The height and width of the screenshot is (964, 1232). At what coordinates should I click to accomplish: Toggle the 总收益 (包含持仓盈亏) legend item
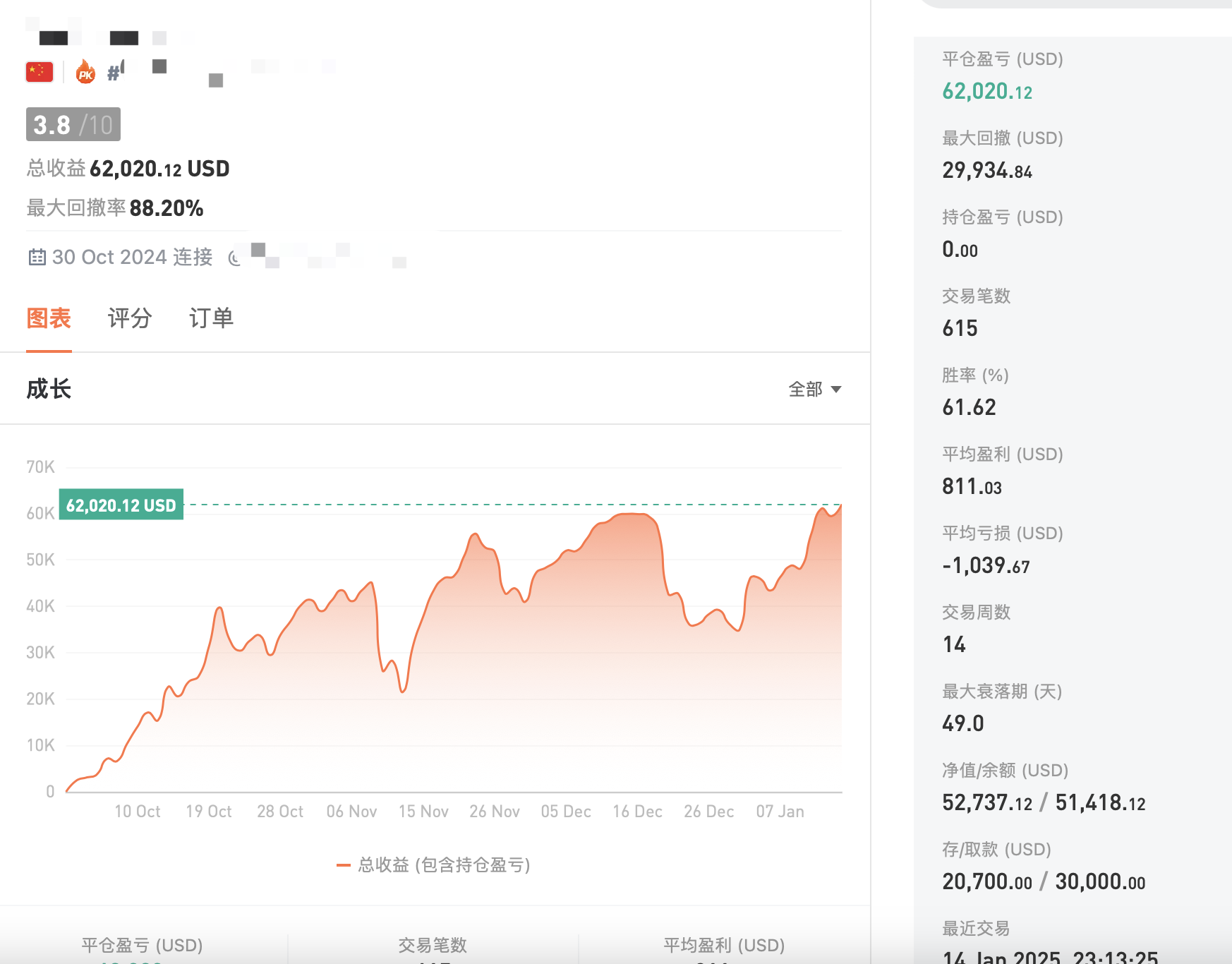(x=433, y=865)
